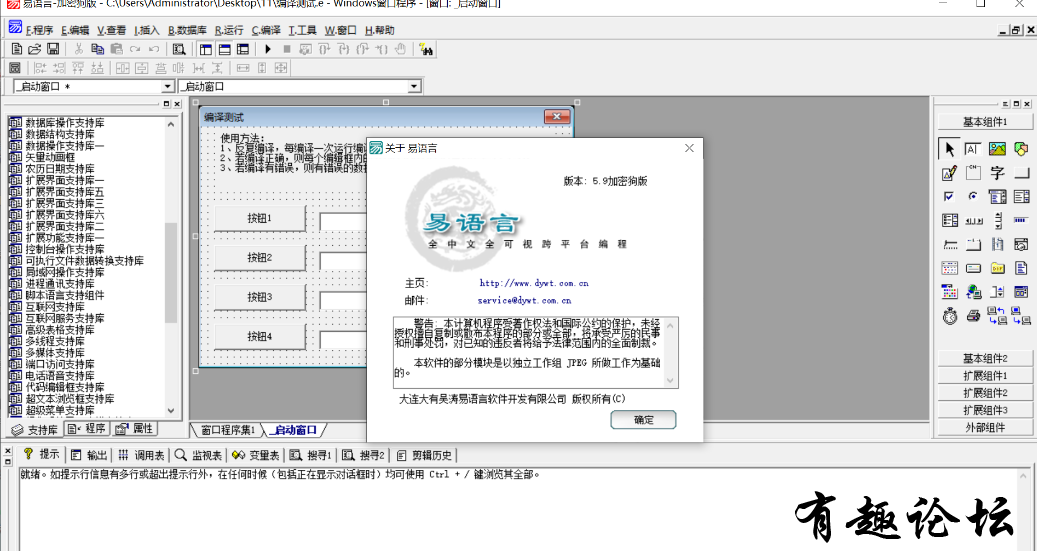Viewport: 1037px width, 551px height.
Task: Open the first _启动窗口 * dropdown
Action: pos(168,87)
